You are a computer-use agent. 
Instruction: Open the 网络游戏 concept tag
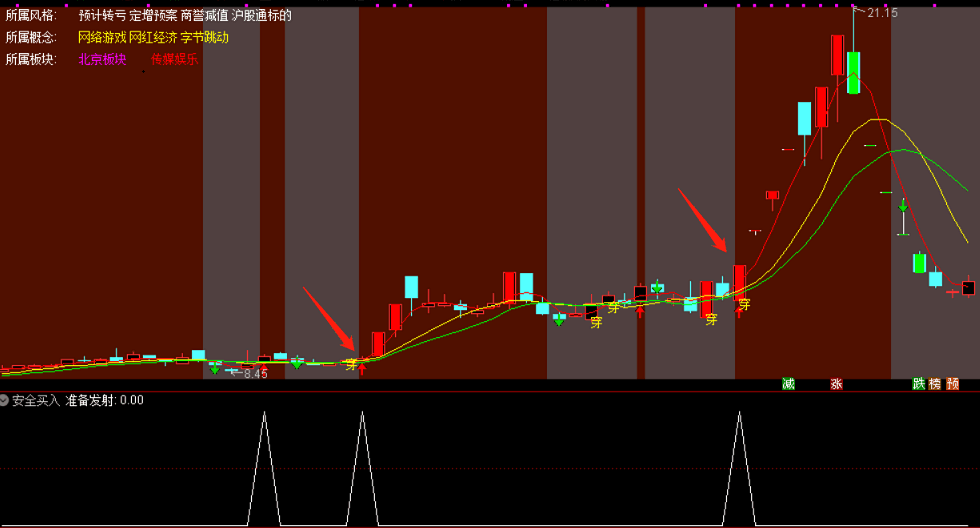click(102, 37)
